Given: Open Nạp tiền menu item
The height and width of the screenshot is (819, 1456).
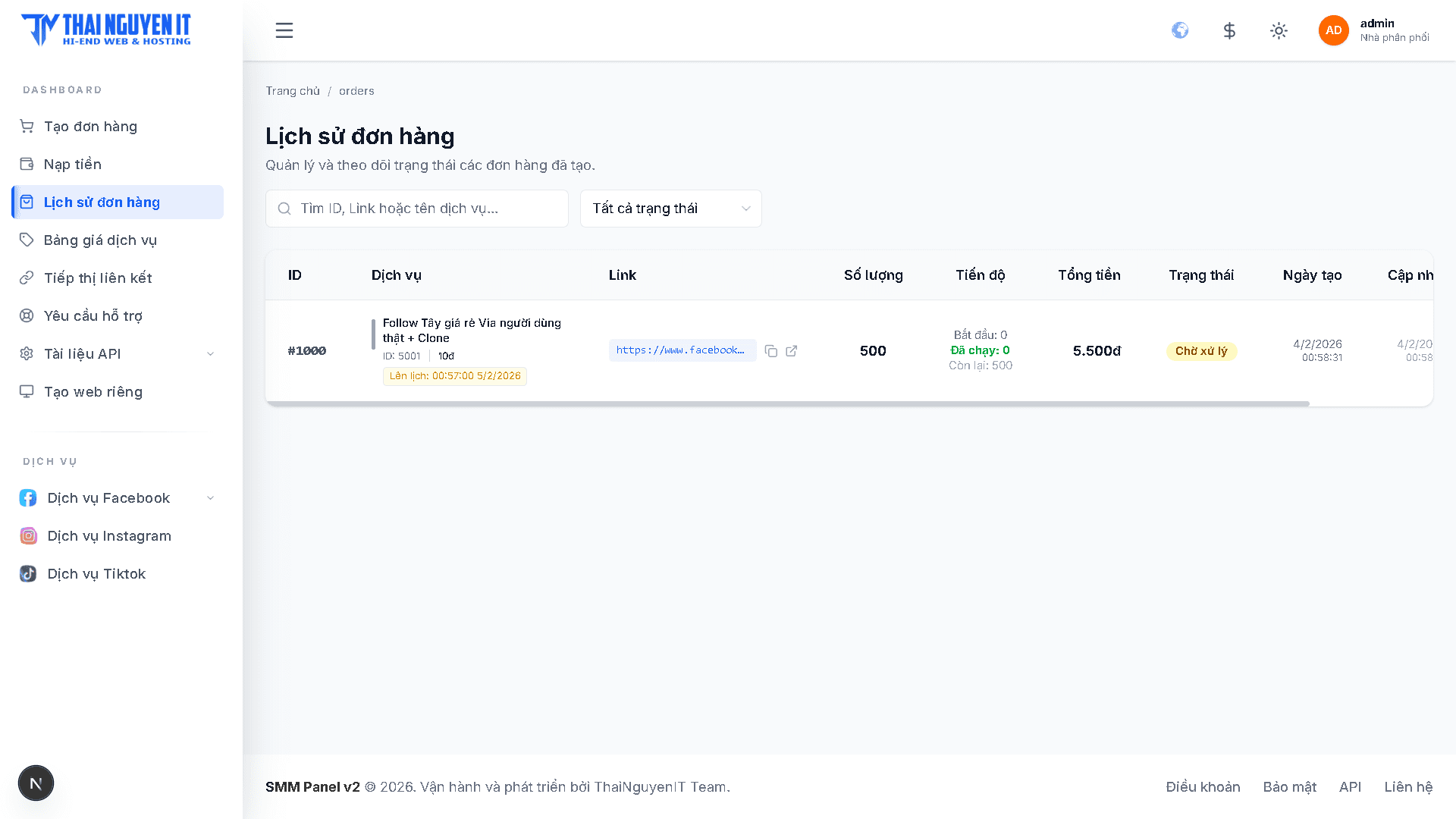Looking at the screenshot, I should [118, 164].
